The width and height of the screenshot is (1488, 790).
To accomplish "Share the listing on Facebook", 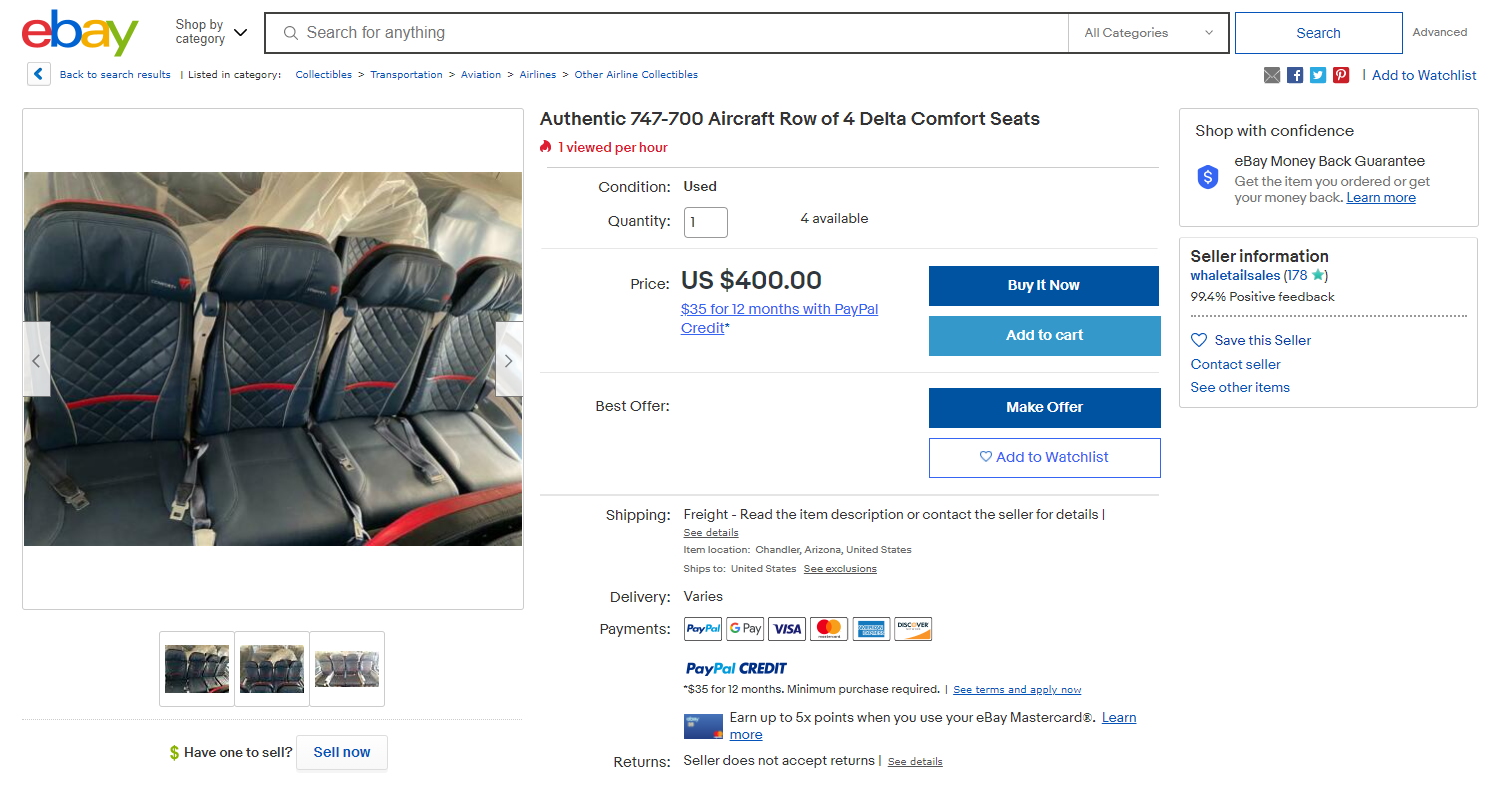I will pos(1294,75).
